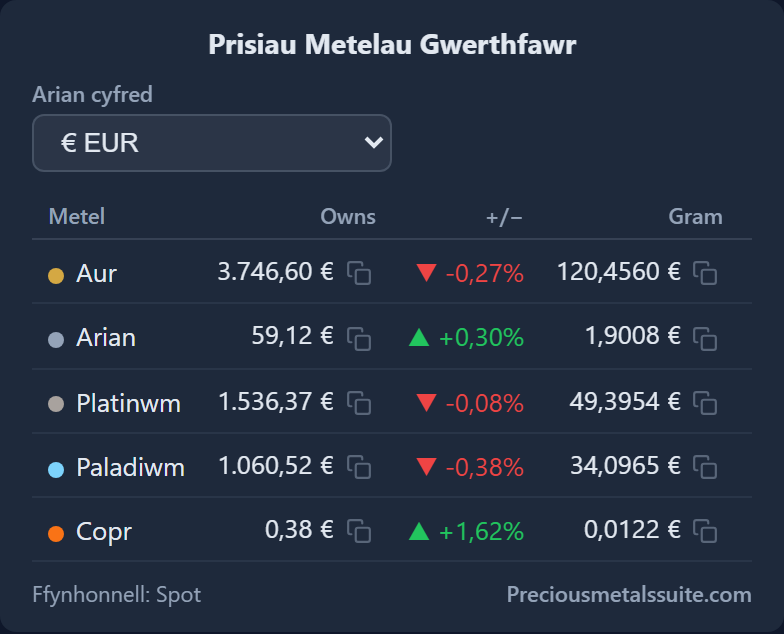784x634 pixels.
Task: Click the Gram column header
Action: pos(696,216)
